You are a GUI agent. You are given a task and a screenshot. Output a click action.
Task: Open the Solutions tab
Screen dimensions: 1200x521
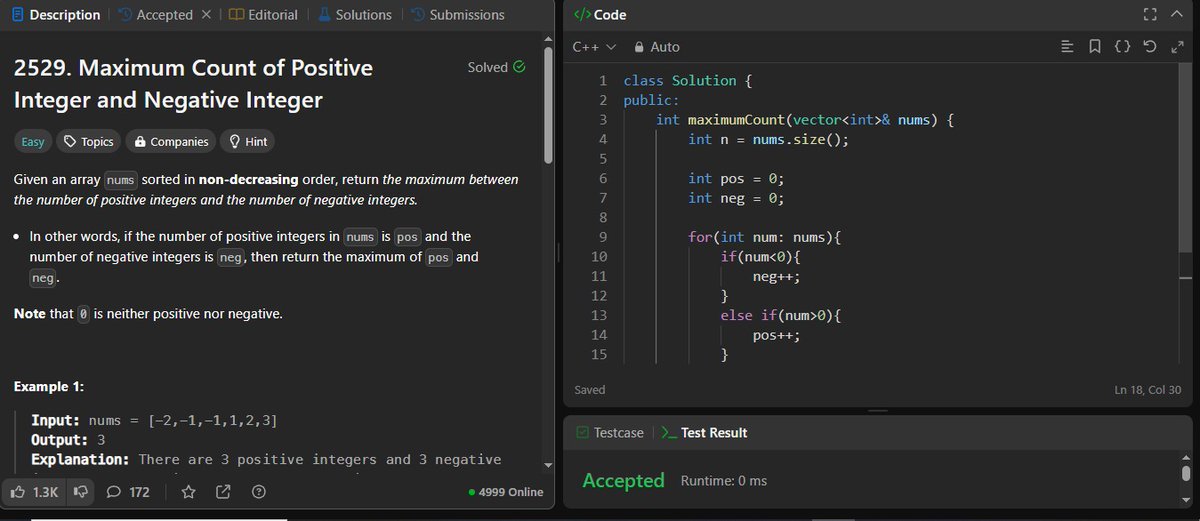[x=355, y=15]
